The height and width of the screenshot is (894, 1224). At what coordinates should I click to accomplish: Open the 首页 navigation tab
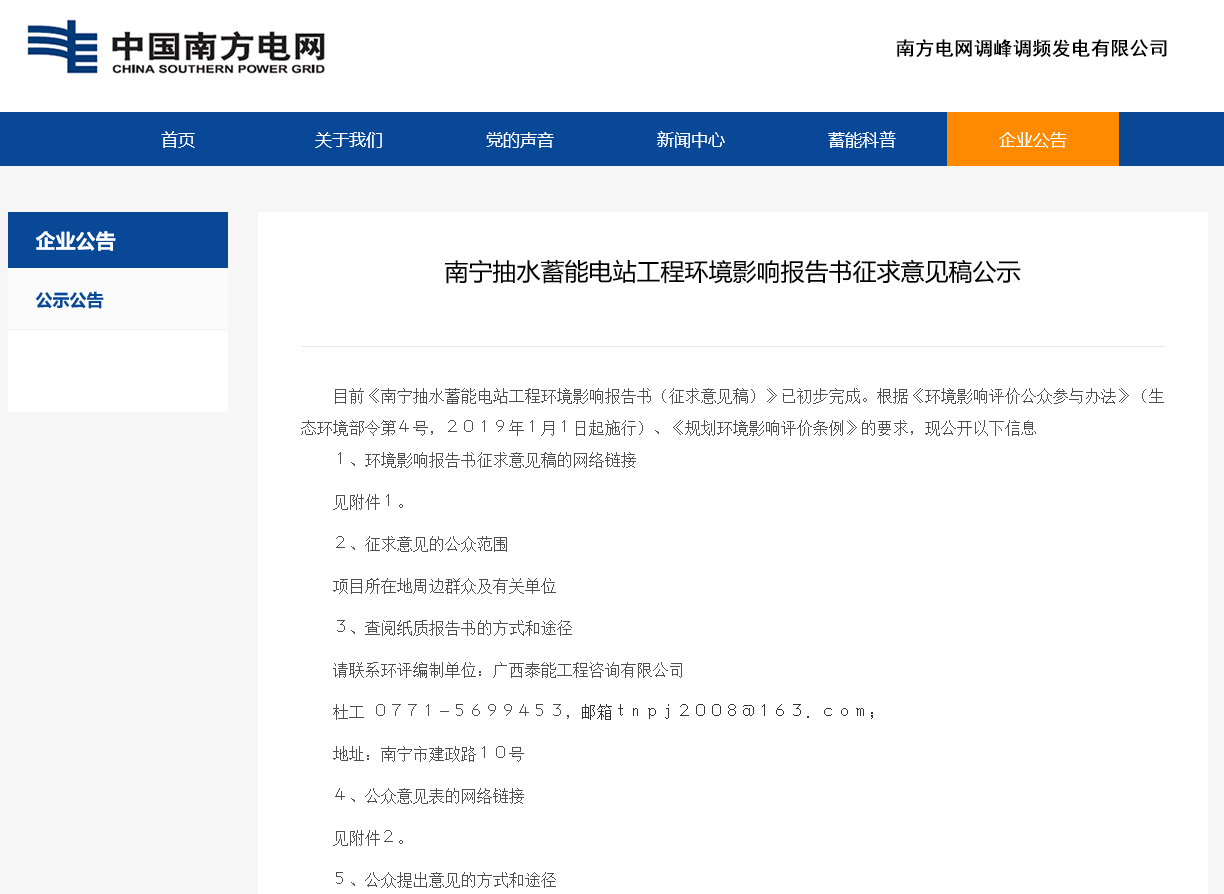click(178, 140)
